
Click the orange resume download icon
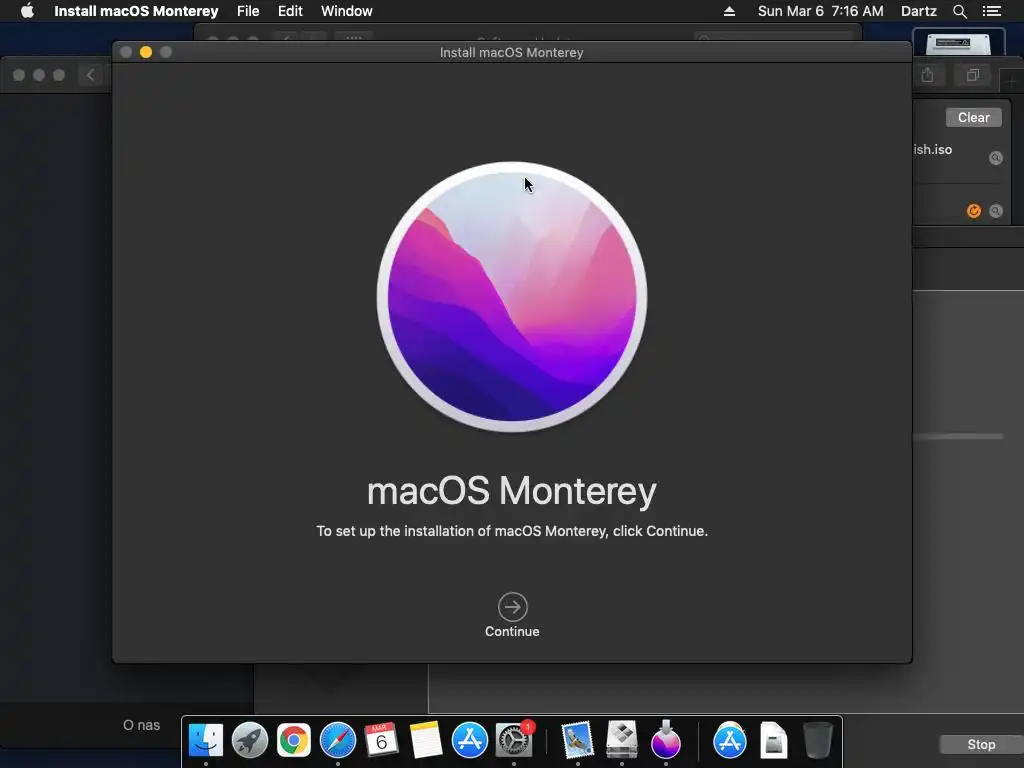click(x=974, y=211)
